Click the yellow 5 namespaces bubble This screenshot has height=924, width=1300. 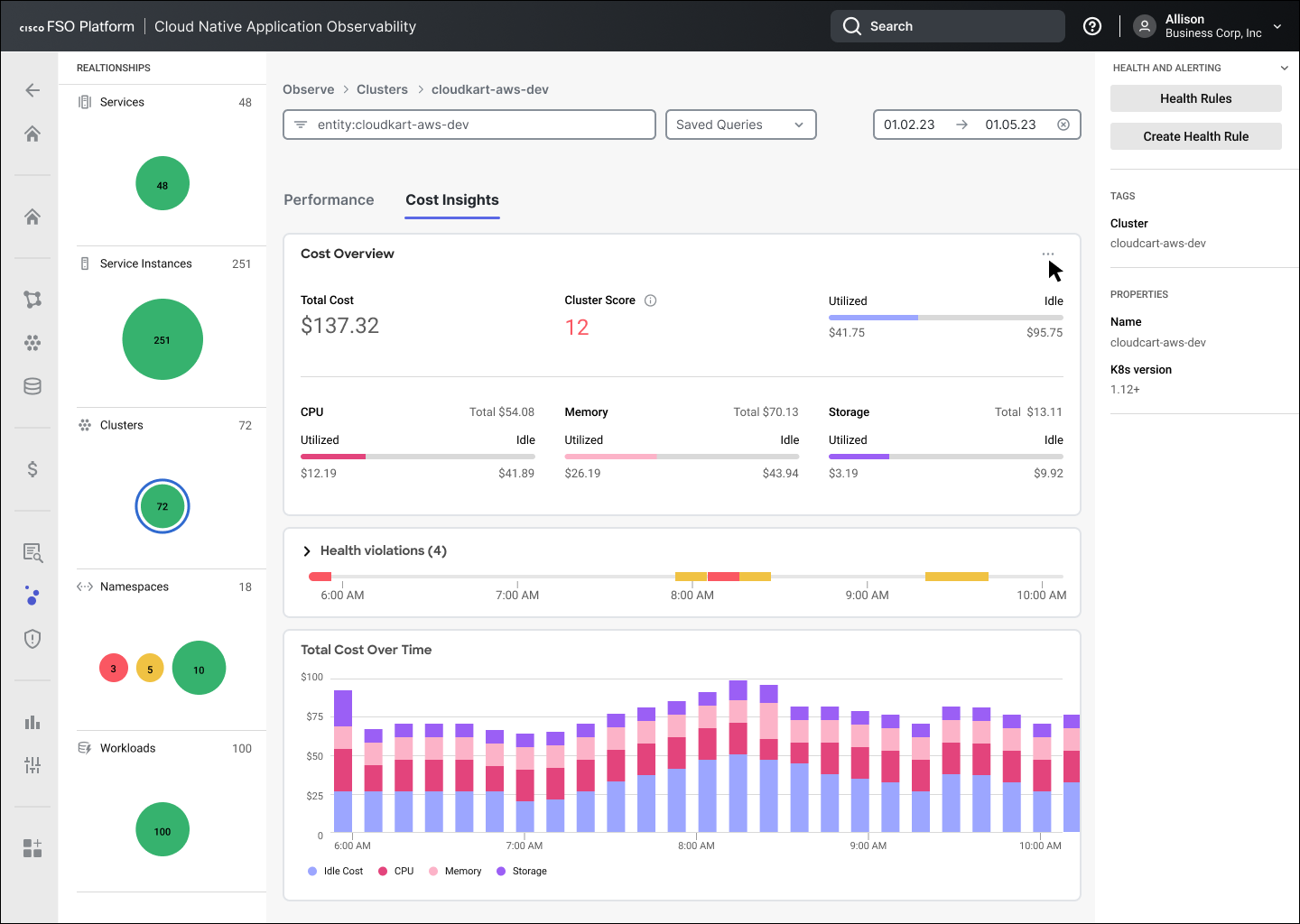[x=150, y=668]
